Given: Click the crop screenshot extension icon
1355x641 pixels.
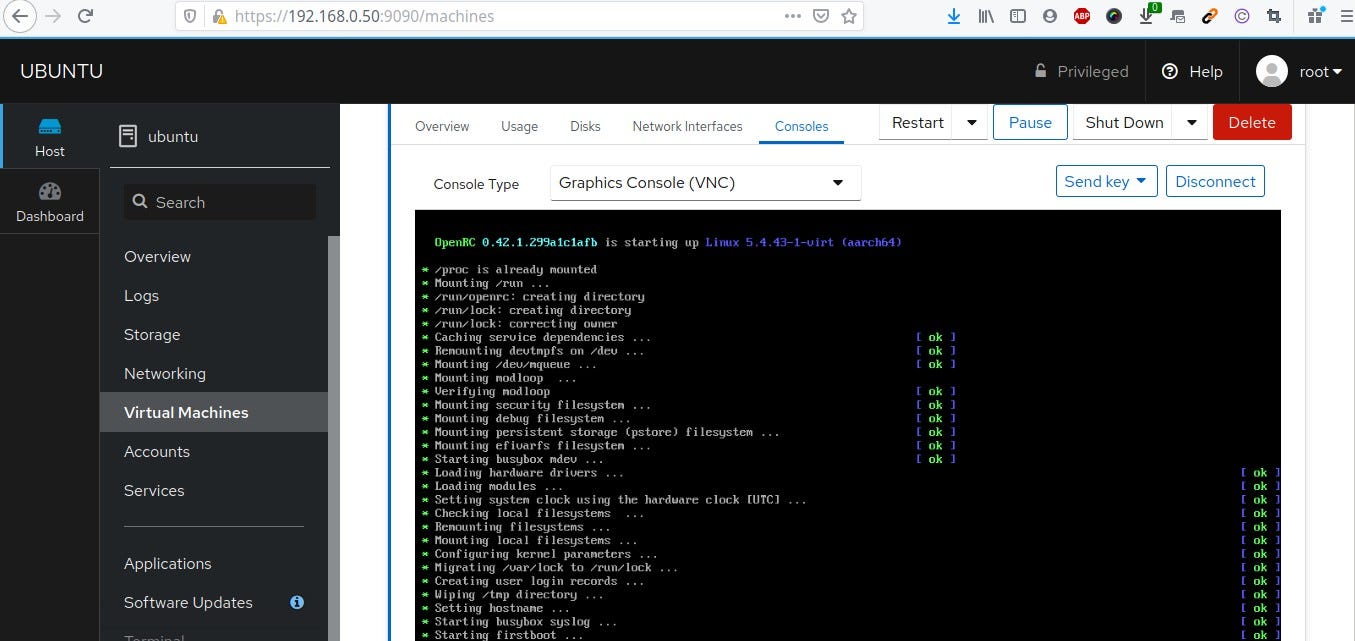Looking at the screenshot, I should click(x=1274, y=16).
